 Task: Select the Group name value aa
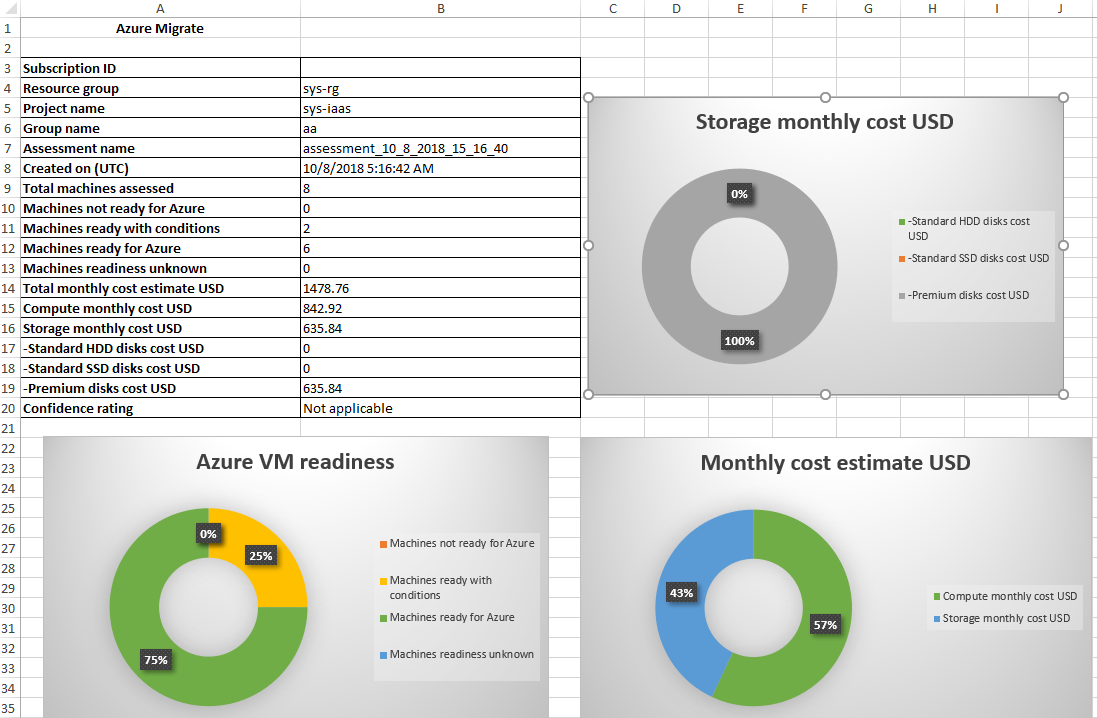pyautogui.click(x=440, y=129)
